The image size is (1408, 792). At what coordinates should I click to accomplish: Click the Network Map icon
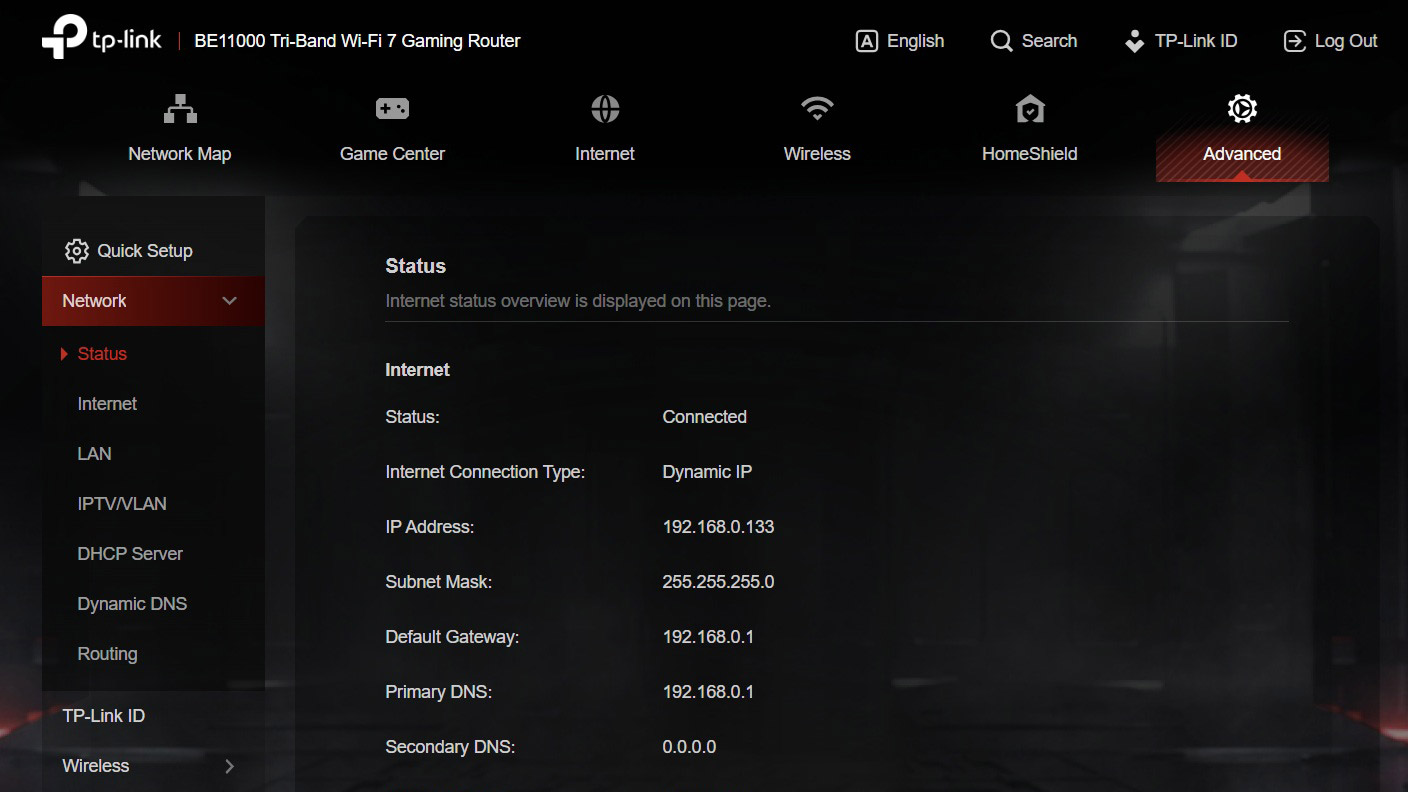click(180, 109)
